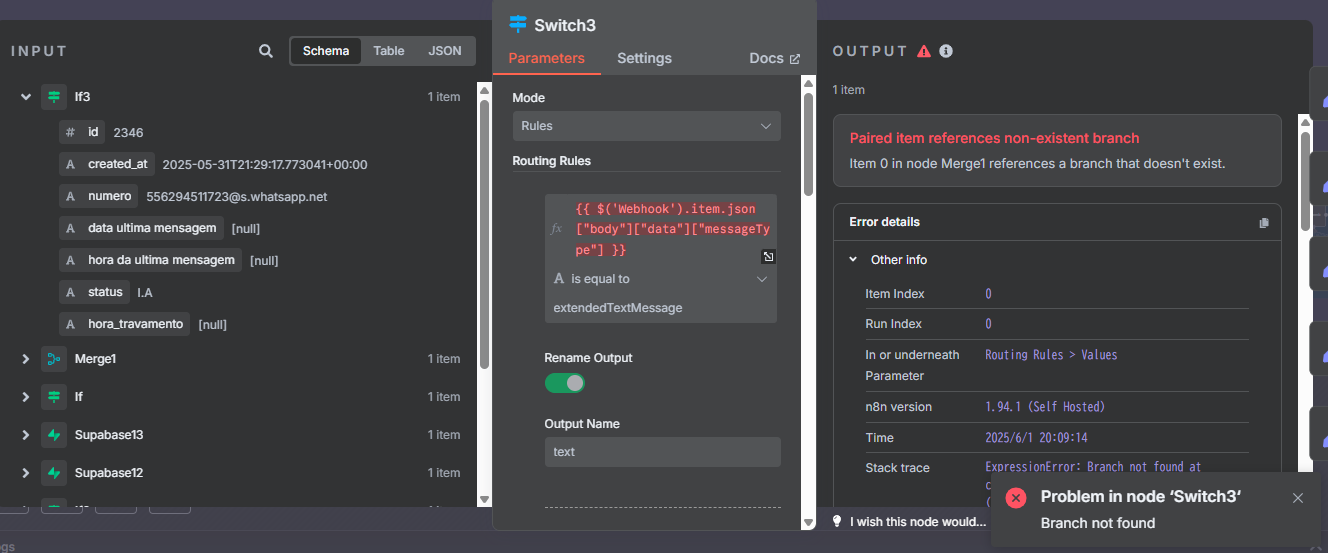The height and width of the screenshot is (553, 1328).
Task: Click the status value I.A
Action: point(145,292)
